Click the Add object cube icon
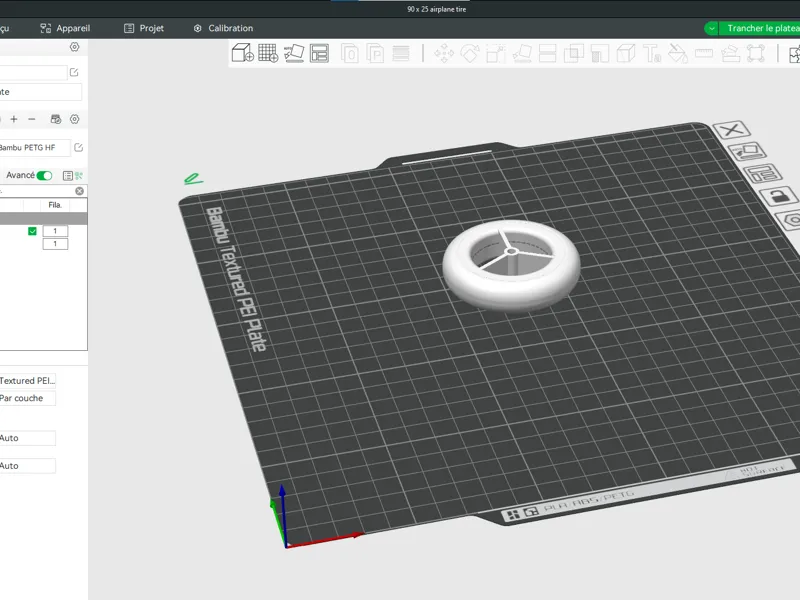 coord(242,53)
